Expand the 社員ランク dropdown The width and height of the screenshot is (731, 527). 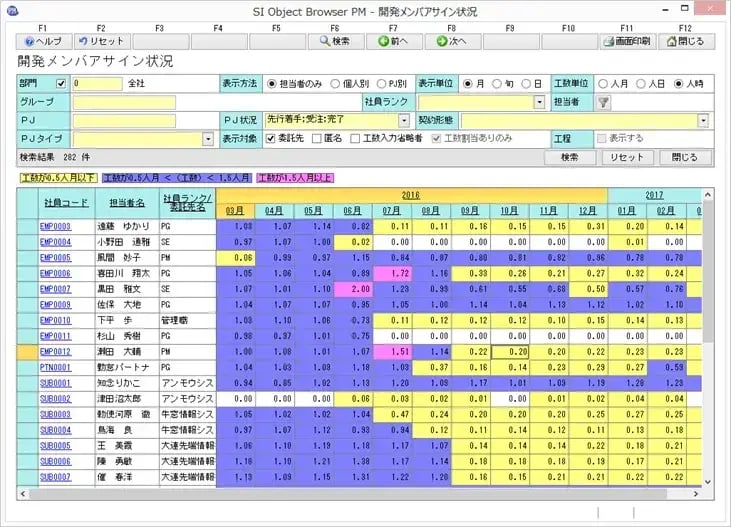pos(540,102)
